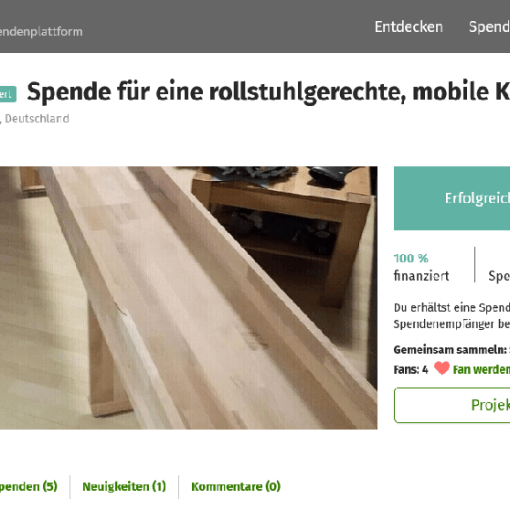Open the wooden ramp project photo
The width and height of the screenshot is (510, 510).
click(x=189, y=298)
